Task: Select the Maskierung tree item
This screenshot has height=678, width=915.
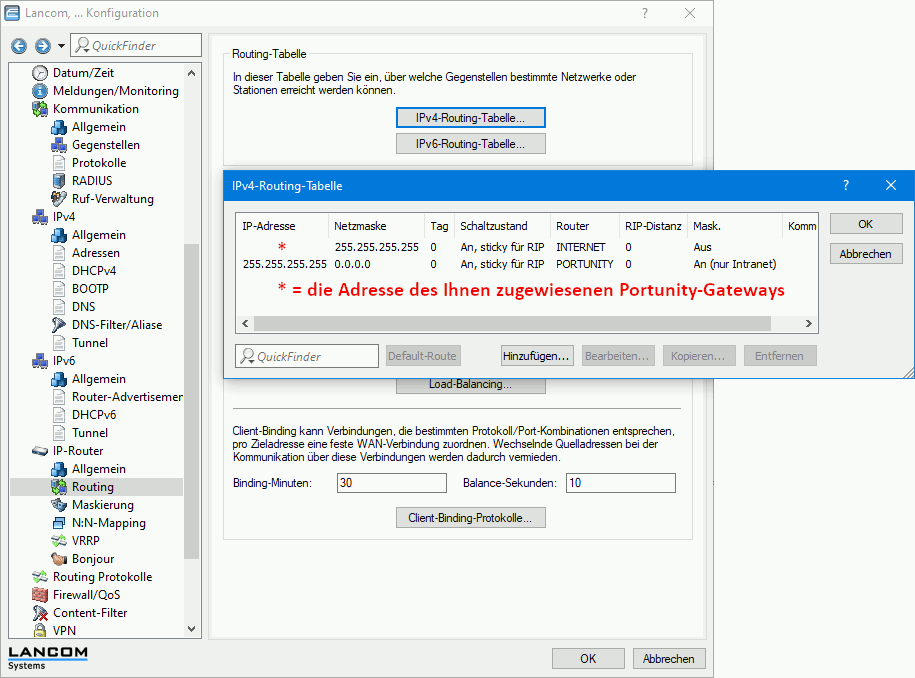Action: pyautogui.click(x=102, y=505)
